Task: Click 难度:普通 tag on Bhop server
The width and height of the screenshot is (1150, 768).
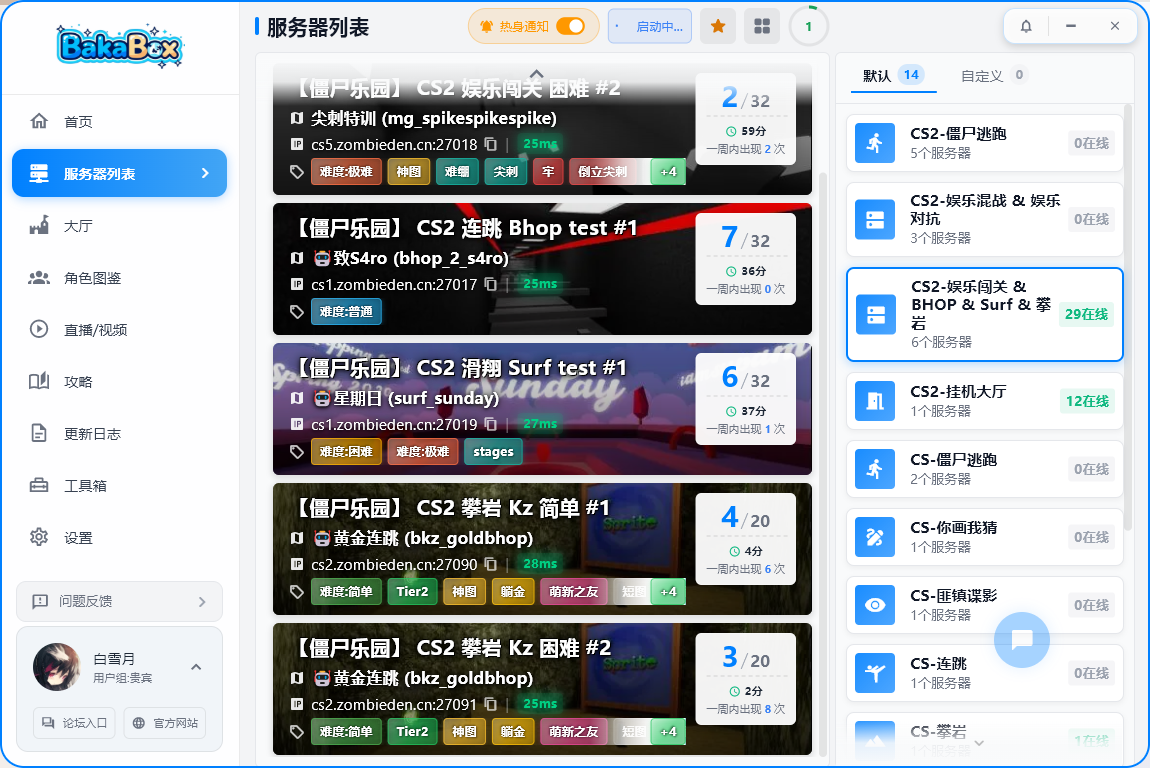Action: coord(346,312)
